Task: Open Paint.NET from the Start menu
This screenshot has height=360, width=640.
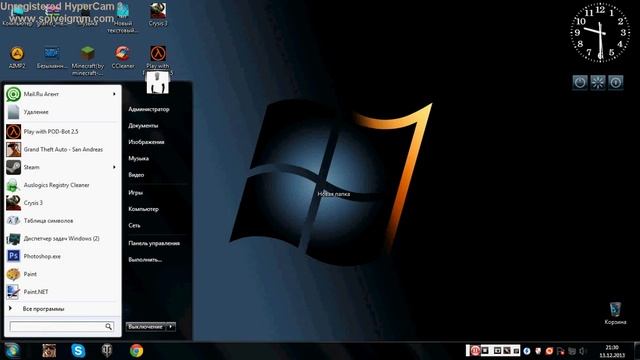Action: pos(62,292)
